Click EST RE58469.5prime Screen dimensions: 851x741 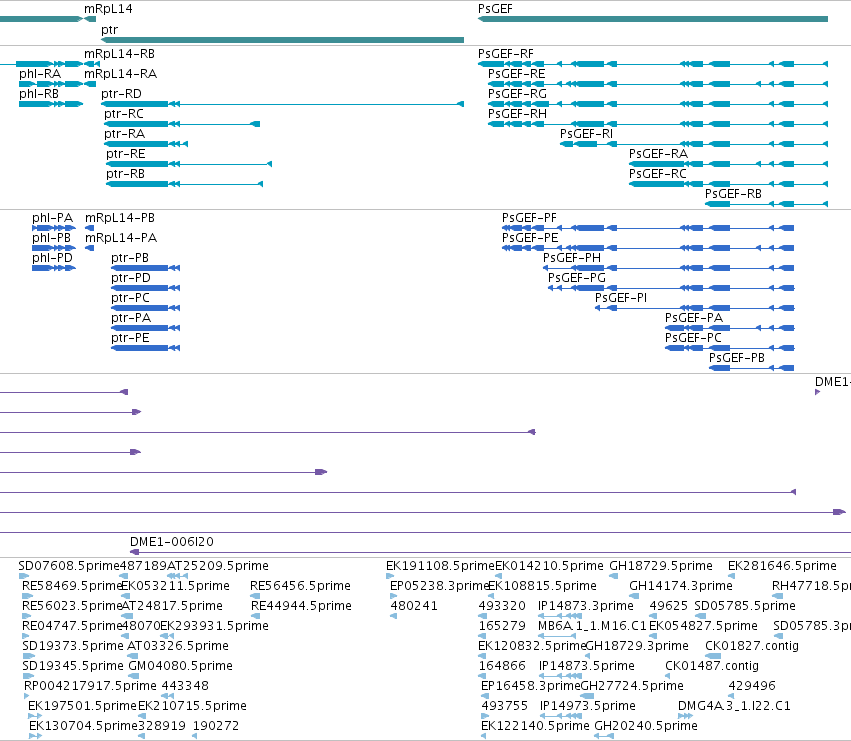(x=72, y=586)
